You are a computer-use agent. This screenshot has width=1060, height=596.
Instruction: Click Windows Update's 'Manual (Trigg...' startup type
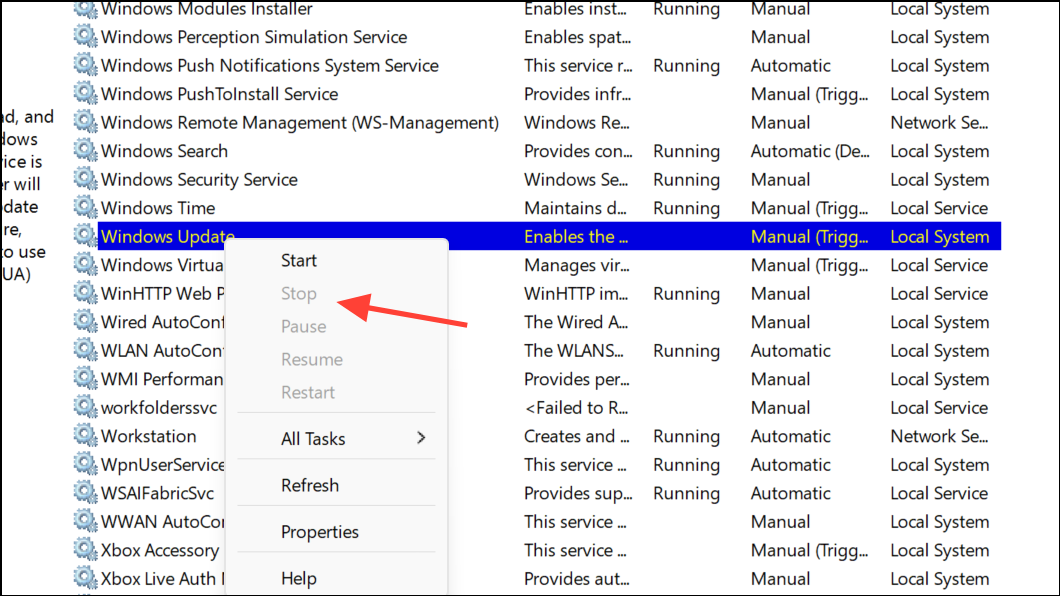(809, 237)
